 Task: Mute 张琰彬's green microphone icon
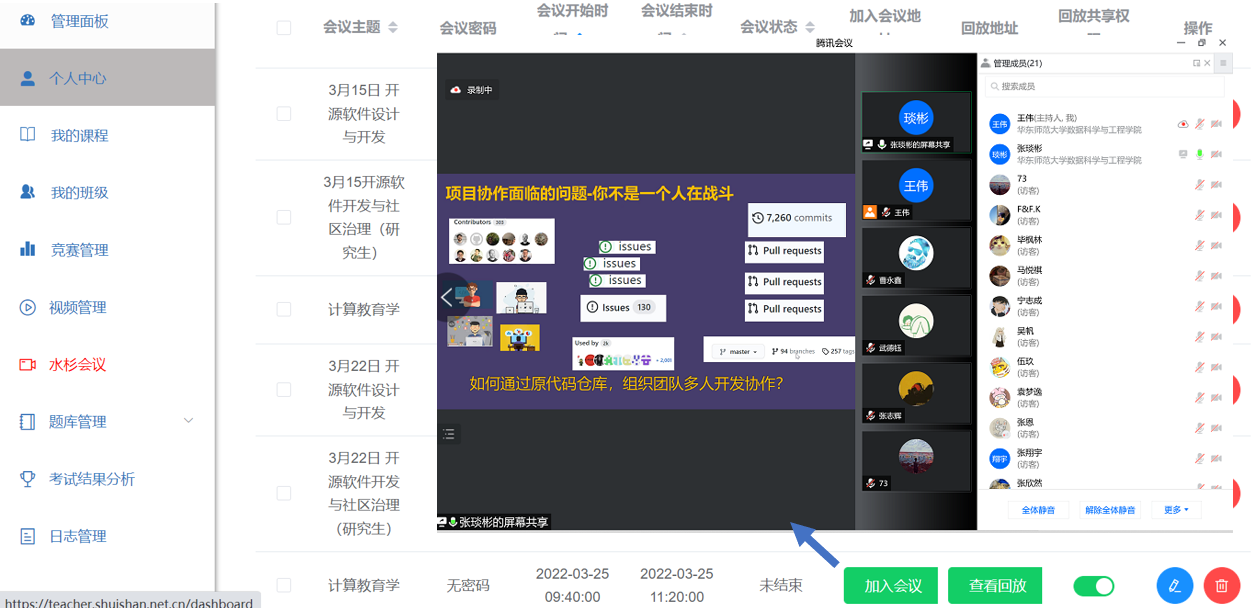pos(1199,153)
